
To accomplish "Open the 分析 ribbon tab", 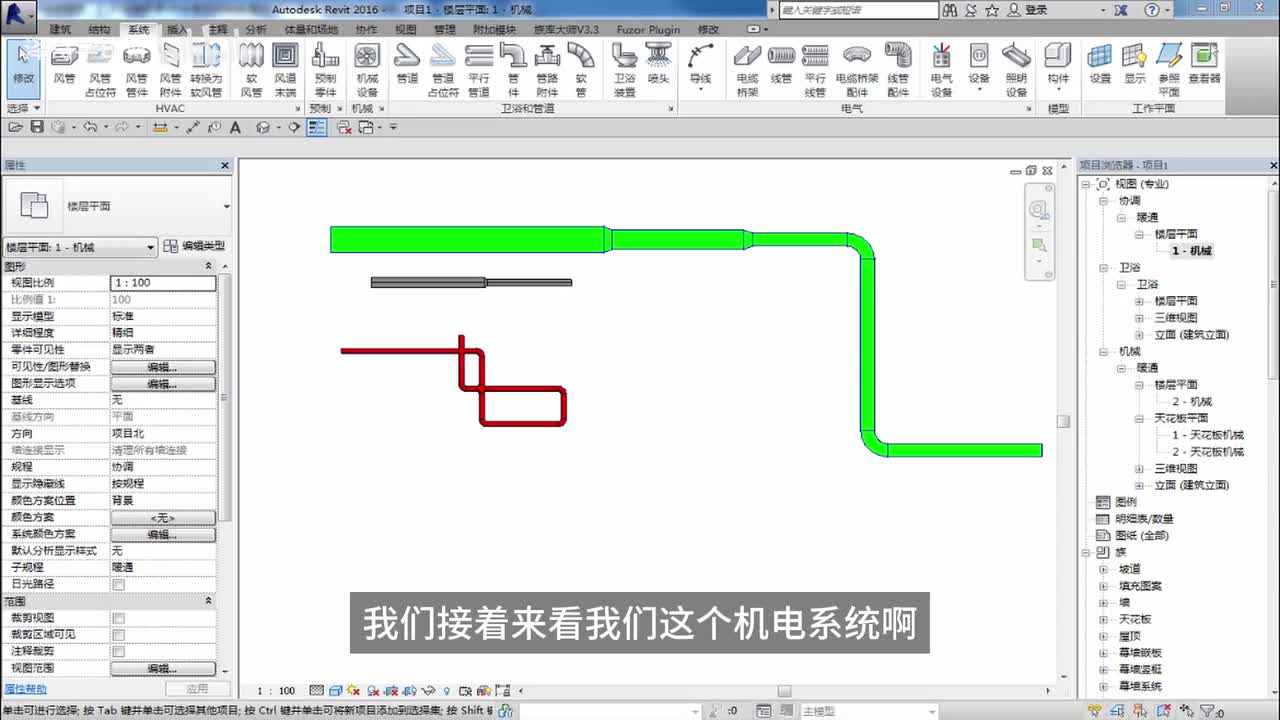I will coord(256,29).
